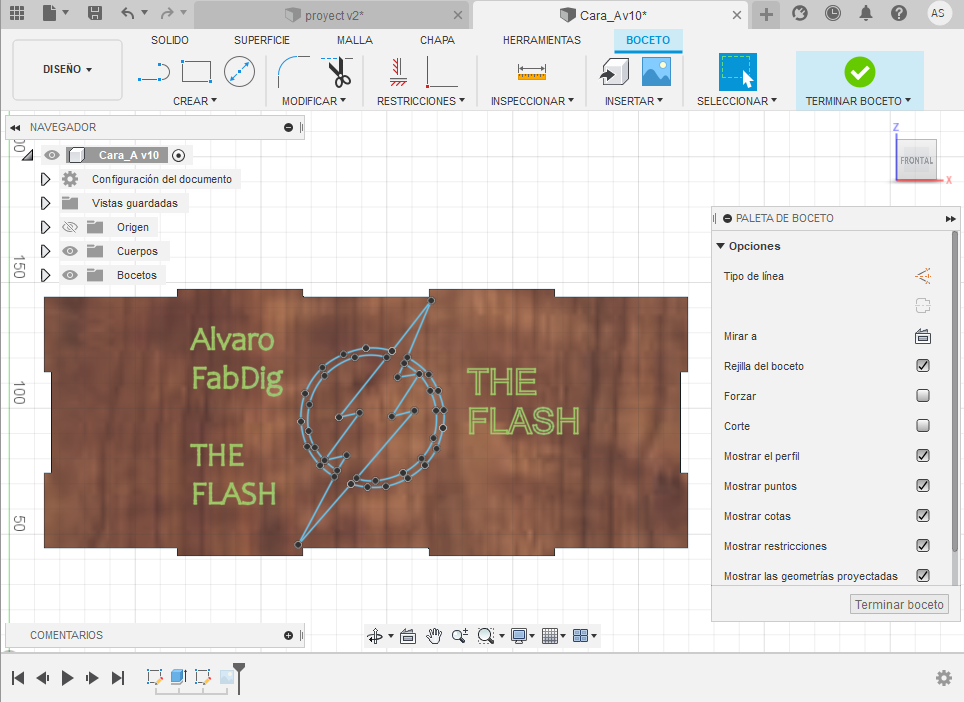Image resolution: width=964 pixels, height=702 pixels.
Task: Toggle Rejilla del boceto checkbox
Action: tap(922, 366)
